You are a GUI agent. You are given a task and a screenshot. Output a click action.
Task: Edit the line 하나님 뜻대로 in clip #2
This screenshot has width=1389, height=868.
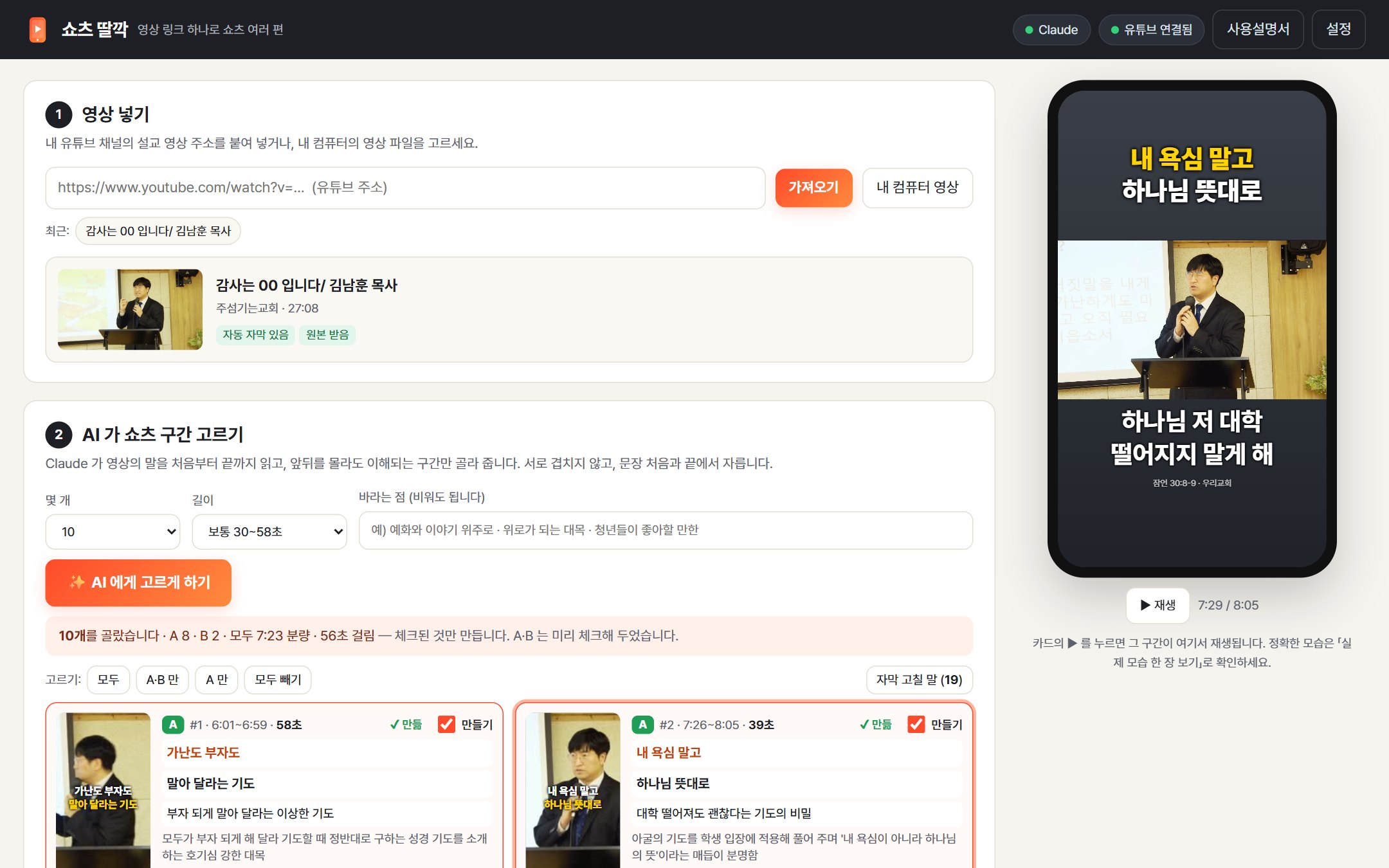click(x=797, y=783)
